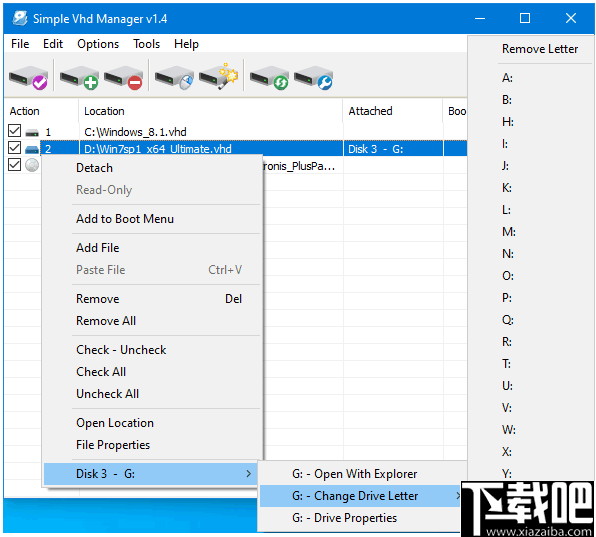
Task: Toggle the checkbox for D:\Win7sp1_x64_Ultimate.vhd row
Action: tap(14, 147)
